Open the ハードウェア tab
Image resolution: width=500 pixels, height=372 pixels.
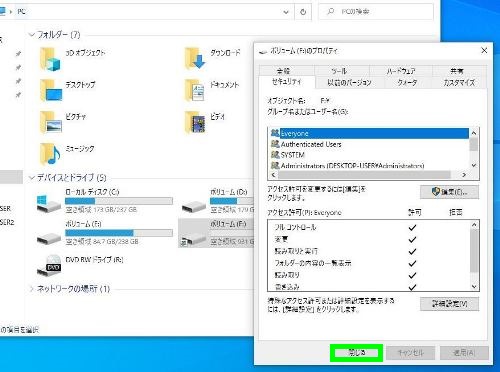coord(401,71)
